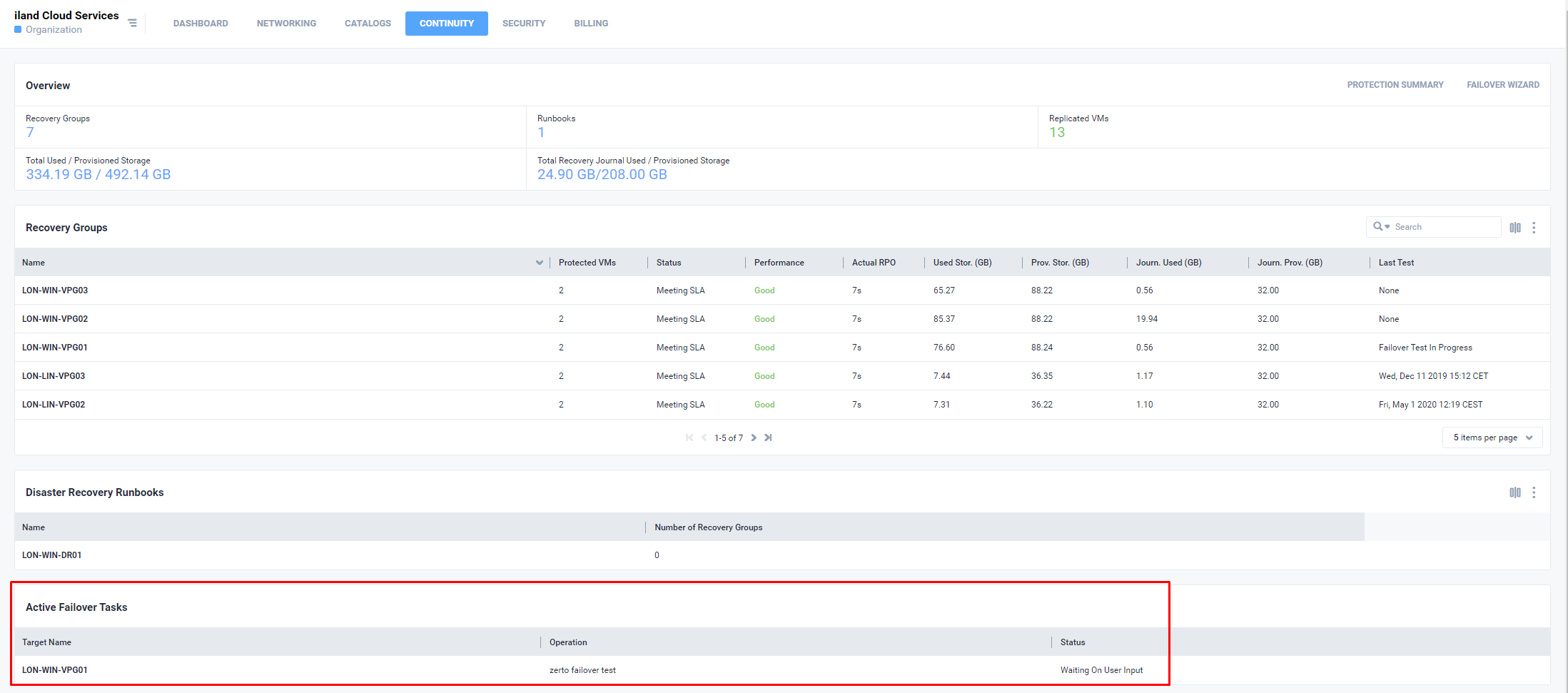Open Disaster Recovery Runbooks three-dot menu
The image size is (1568, 693).
(1534, 492)
